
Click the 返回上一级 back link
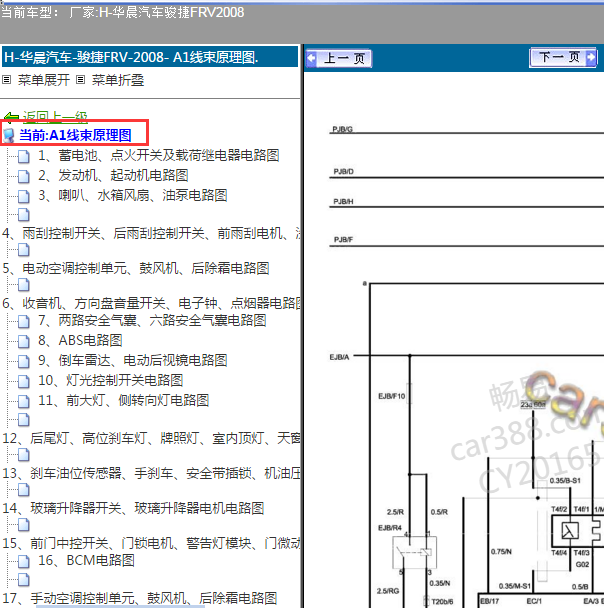click(x=55, y=116)
